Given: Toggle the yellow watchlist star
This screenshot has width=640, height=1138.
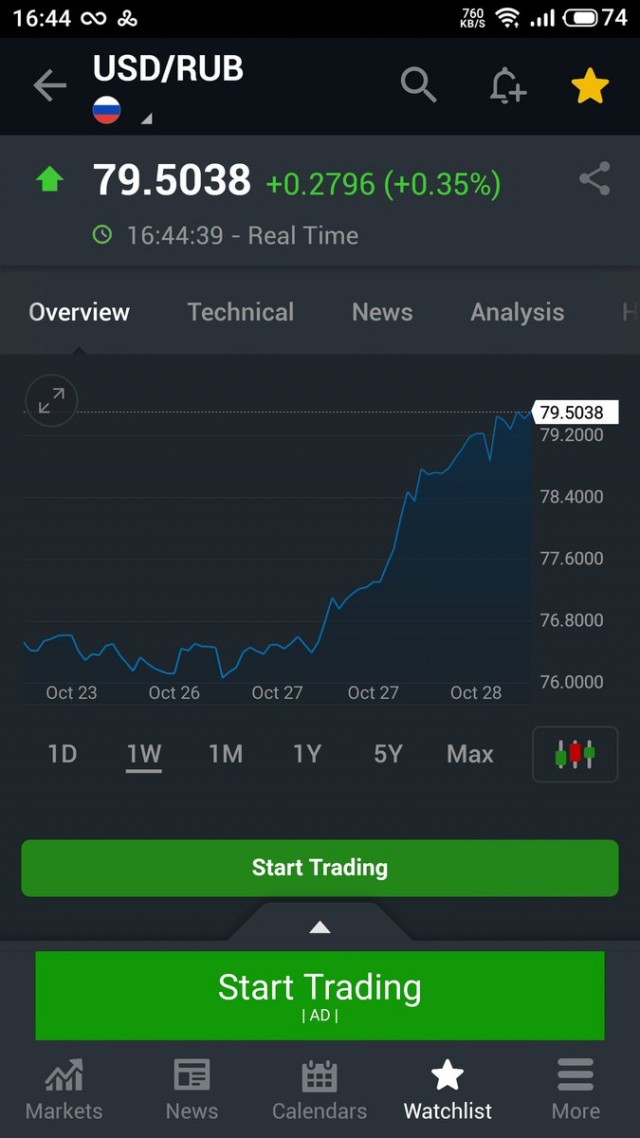Looking at the screenshot, I should (x=590, y=86).
